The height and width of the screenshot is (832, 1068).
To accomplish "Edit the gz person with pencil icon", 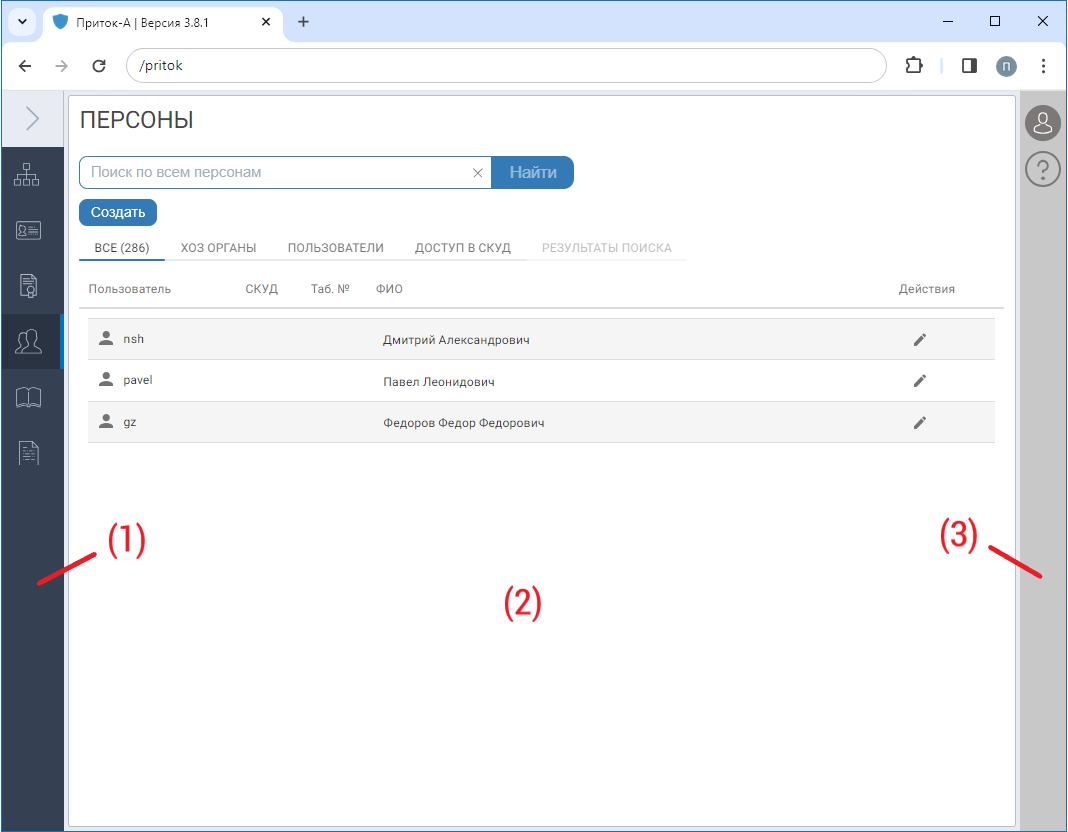I will [920, 423].
